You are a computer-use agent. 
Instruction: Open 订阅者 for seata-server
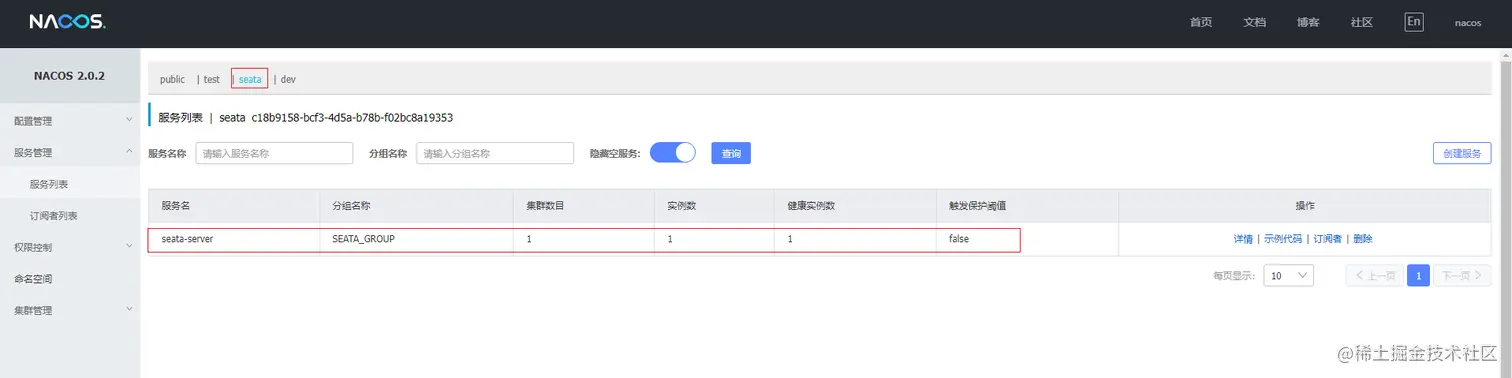pyautogui.click(x=1328, y=239)
